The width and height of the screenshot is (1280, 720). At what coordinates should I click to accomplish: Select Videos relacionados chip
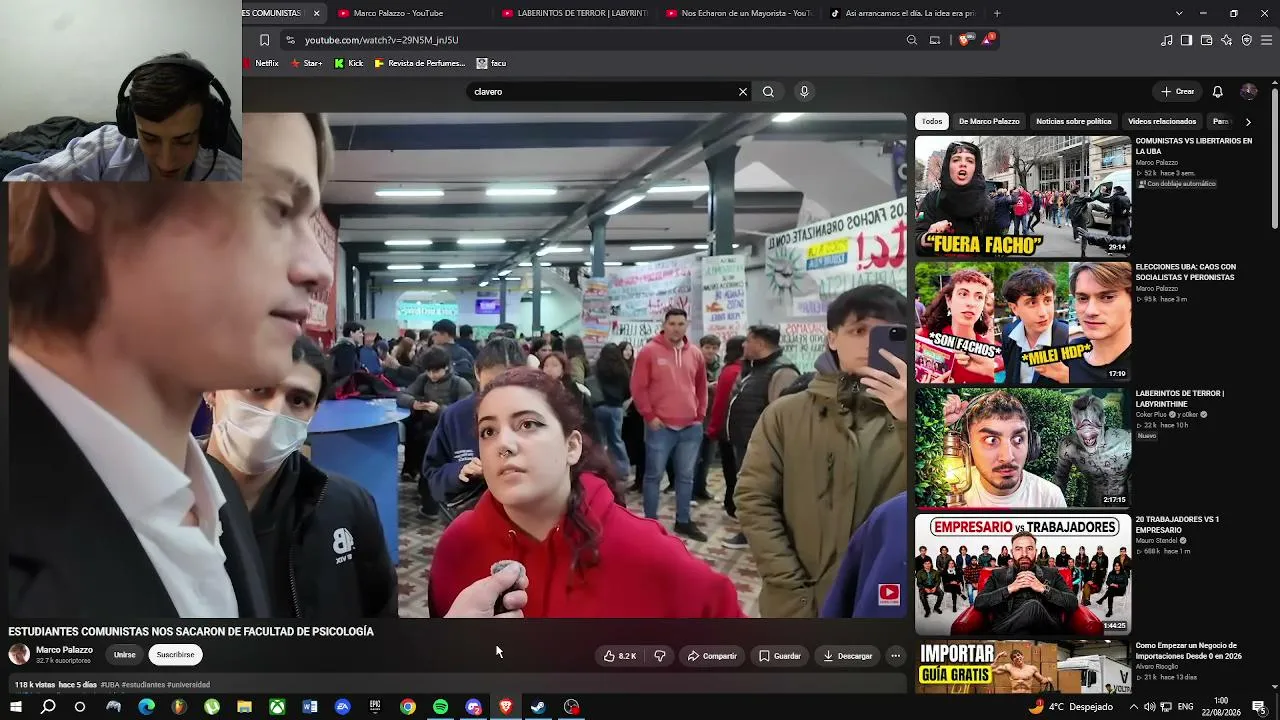[x=1162, y=121]
